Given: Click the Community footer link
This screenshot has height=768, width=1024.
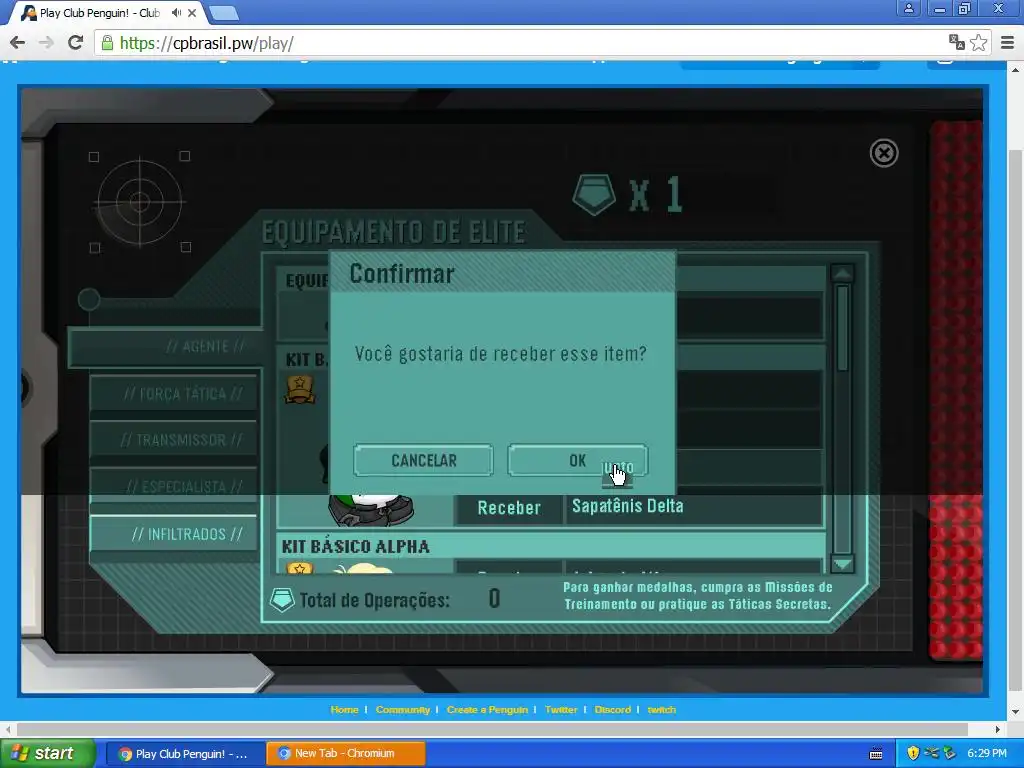Looking at the screenshot, I should [402, 710].
